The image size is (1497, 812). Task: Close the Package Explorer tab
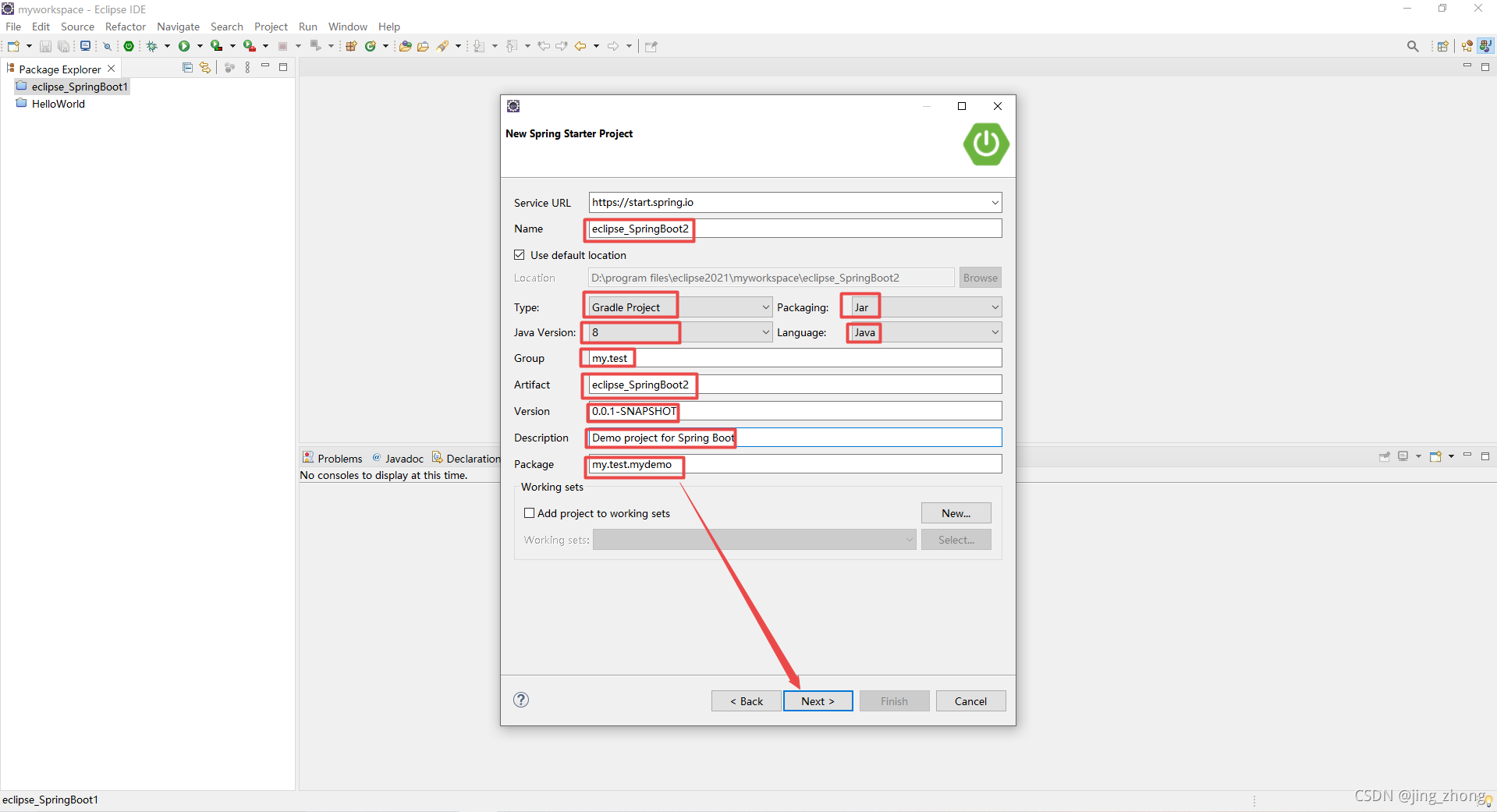(112, 69)
